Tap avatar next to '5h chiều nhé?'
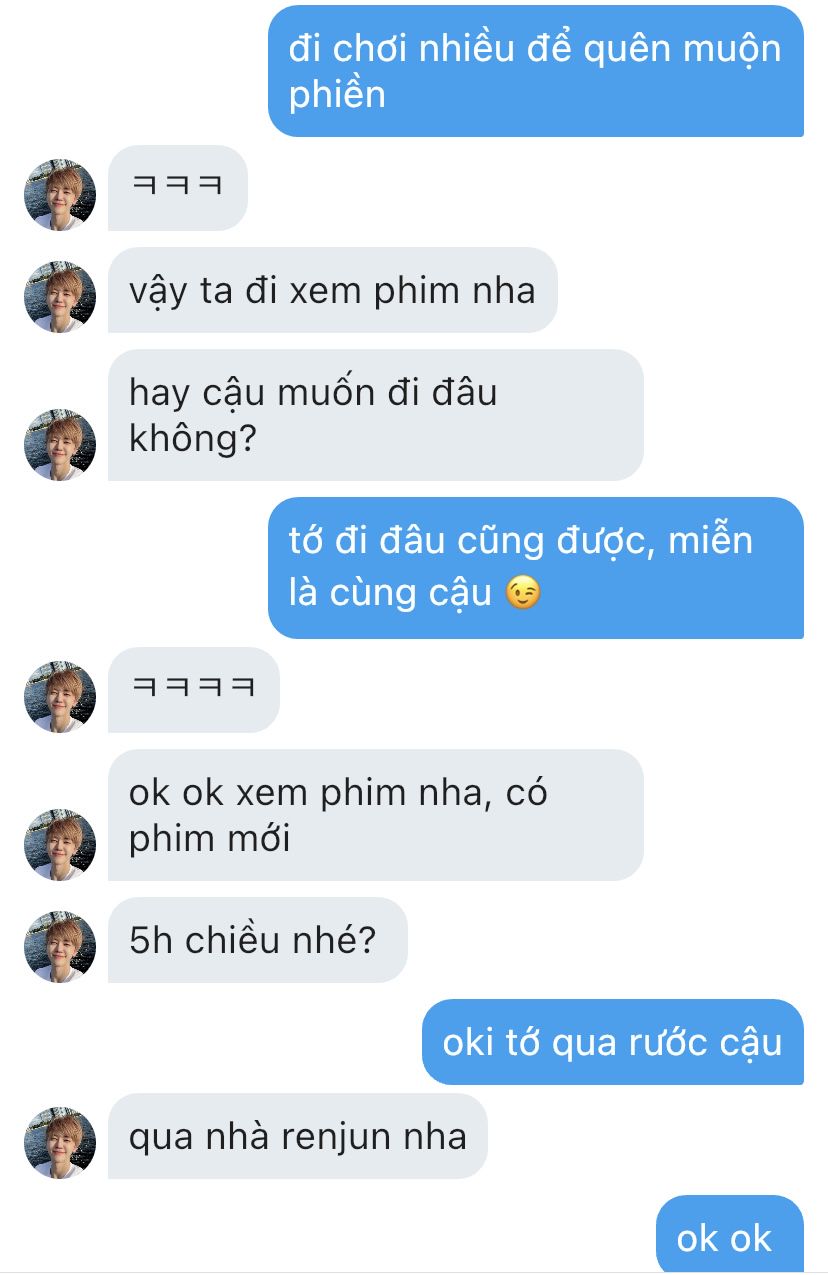The height and width of the screenshot is (1275, 828). click(x=60, y=946)
